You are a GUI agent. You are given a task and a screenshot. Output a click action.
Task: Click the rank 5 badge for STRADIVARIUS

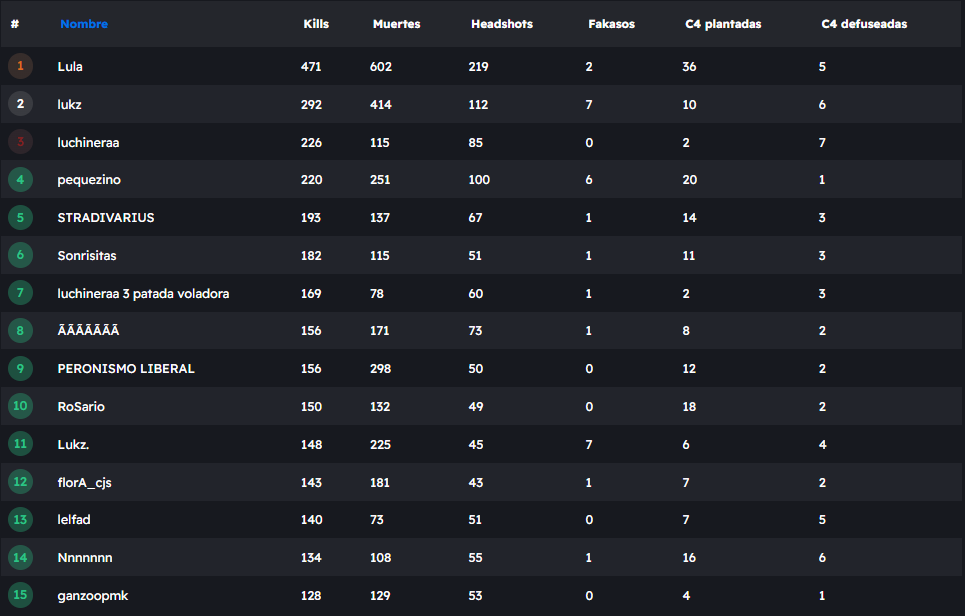pyautogui.click(x=20, y=218)
